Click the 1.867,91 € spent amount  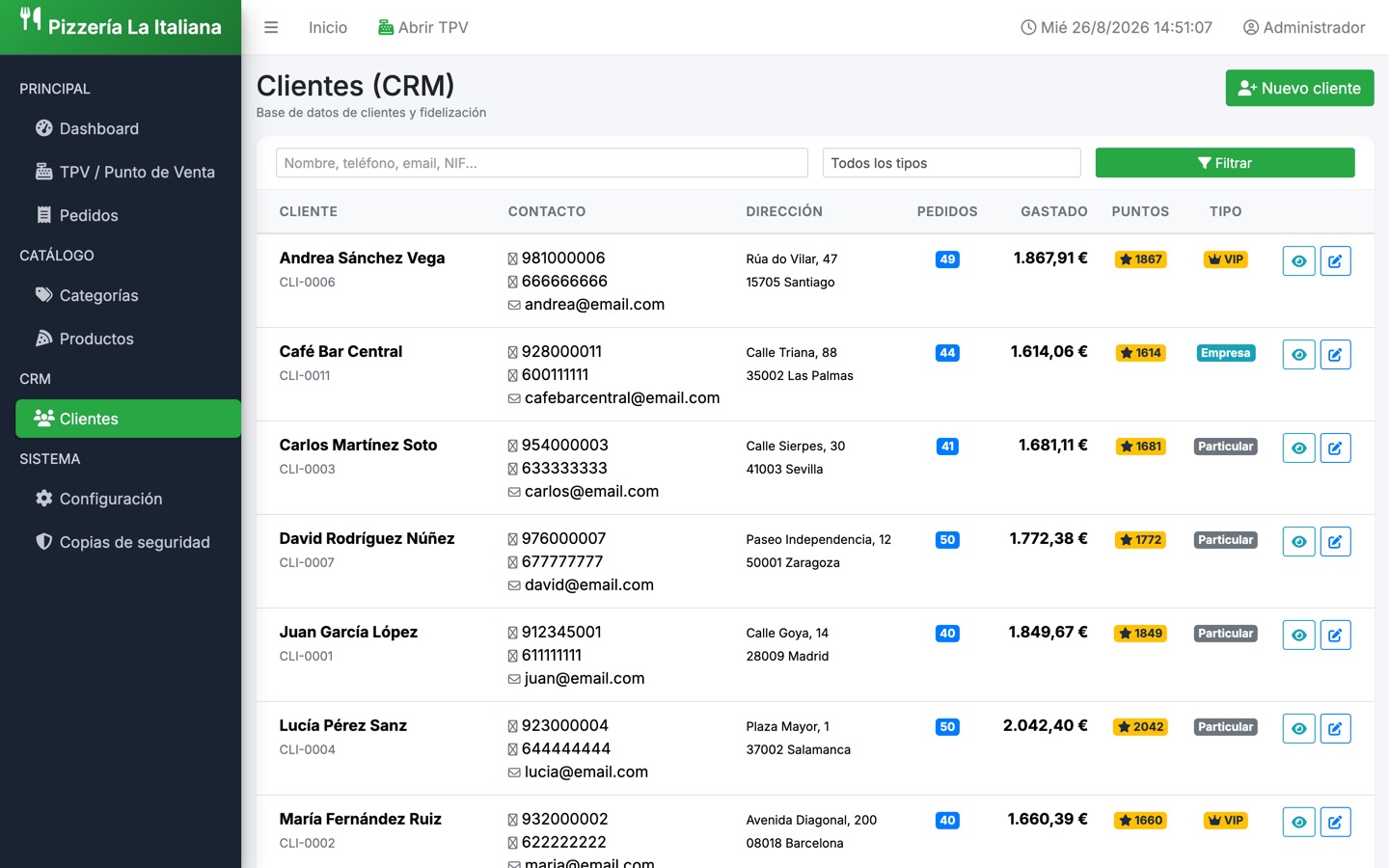click(x=1050, y=258)
